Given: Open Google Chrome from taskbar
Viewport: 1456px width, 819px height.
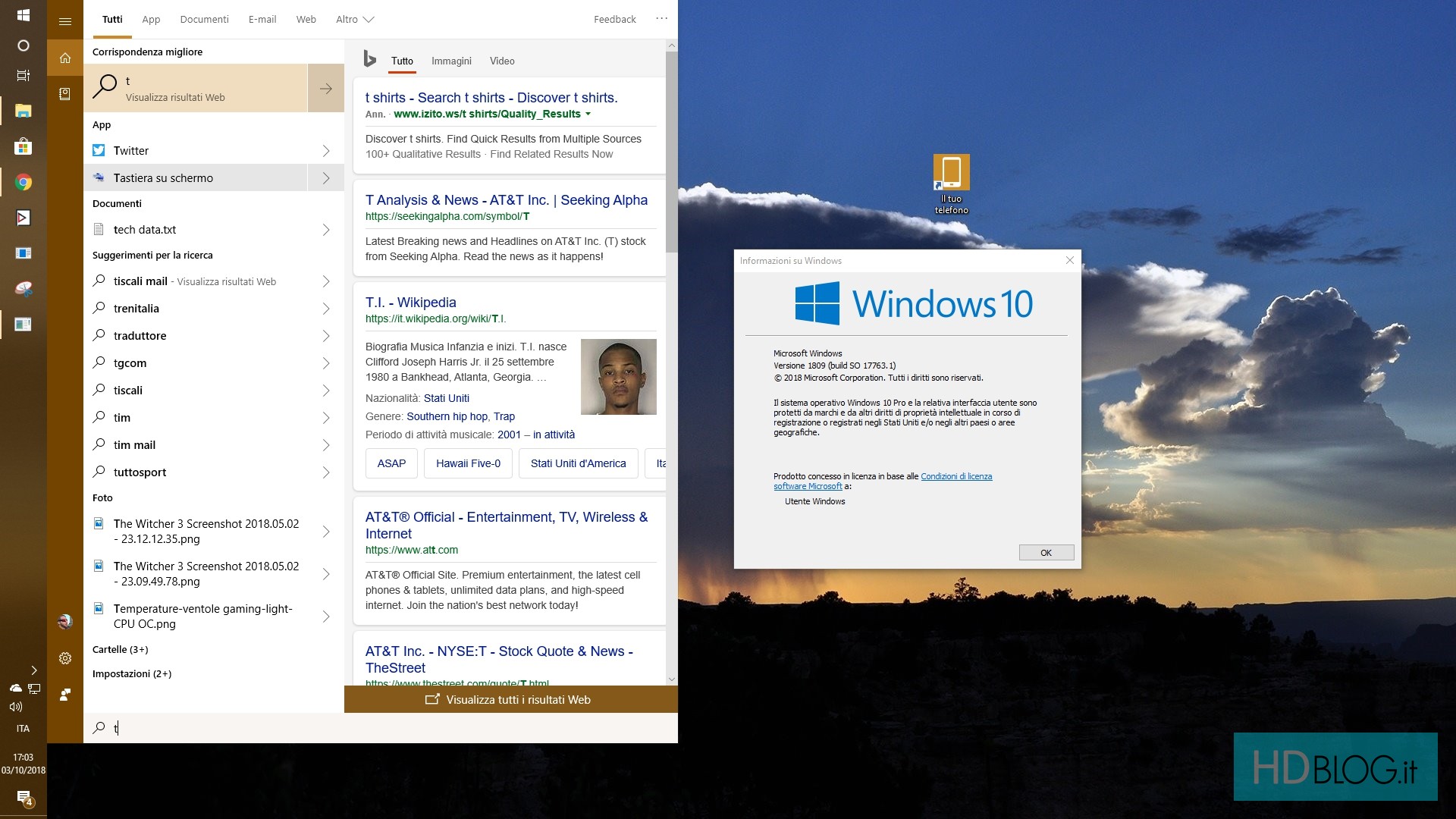Looking at the screenshot, I should point(23,182).
